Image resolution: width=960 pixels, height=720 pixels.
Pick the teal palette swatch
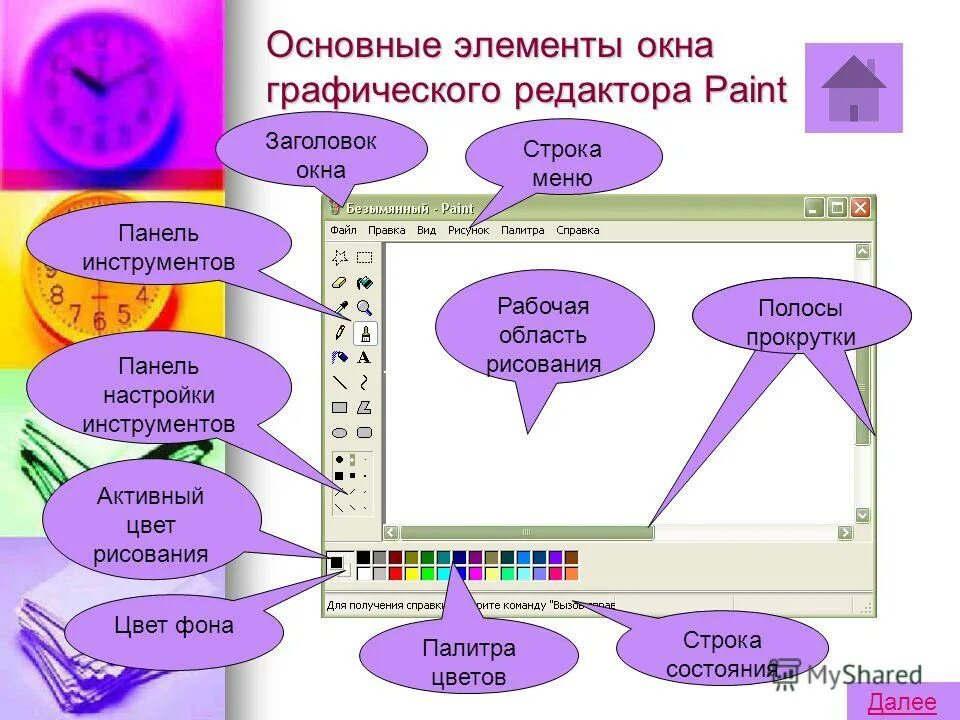(443, 557)
